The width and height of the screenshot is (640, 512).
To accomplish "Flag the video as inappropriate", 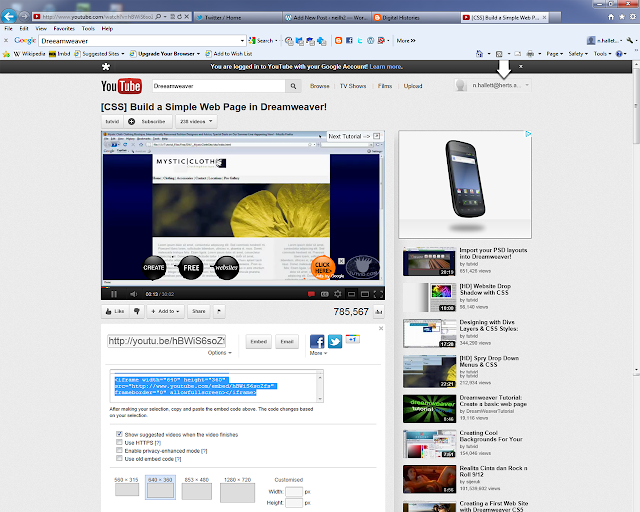I will tap(219, 311).
